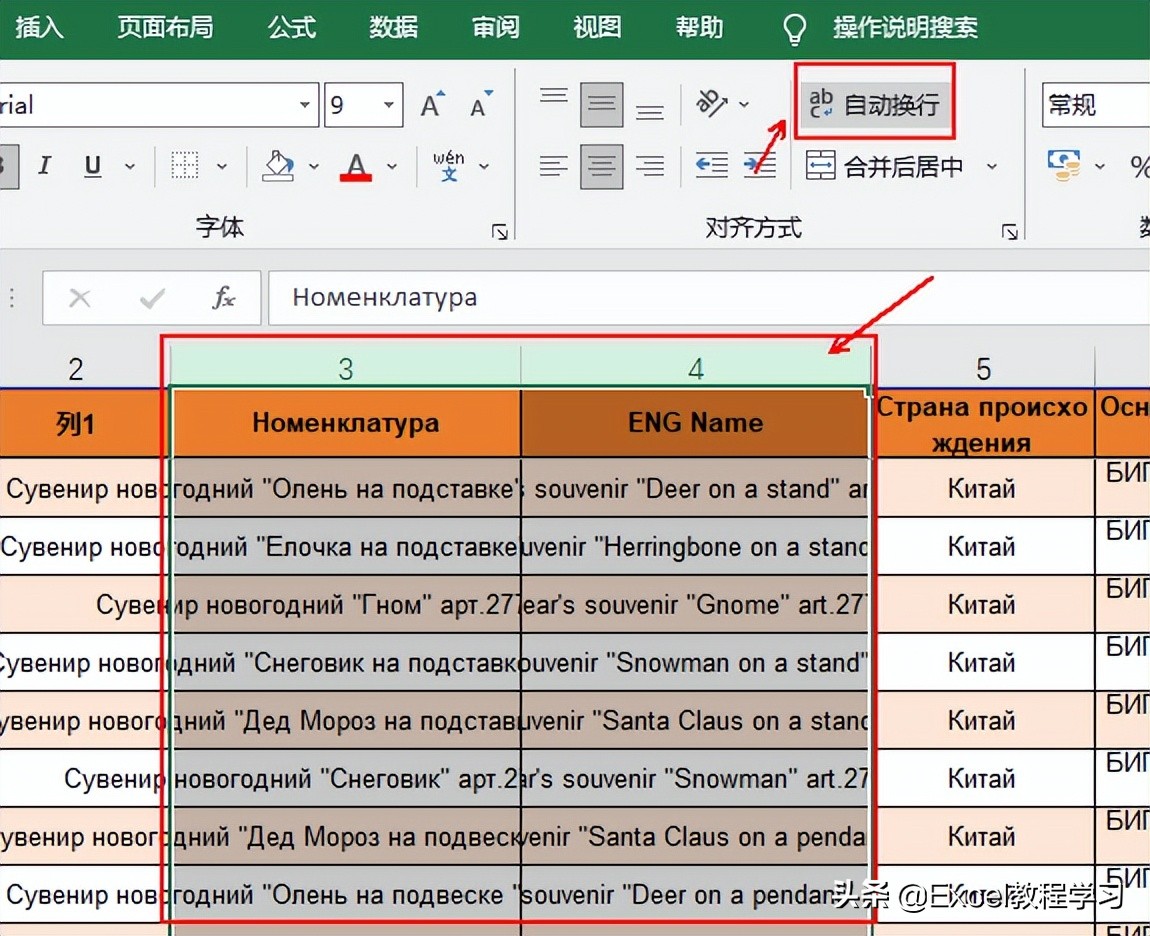Select cell with "Deer on a pendan"
Screen dimensions: 1150x936
pyautogui.click(x=695, y=894)
